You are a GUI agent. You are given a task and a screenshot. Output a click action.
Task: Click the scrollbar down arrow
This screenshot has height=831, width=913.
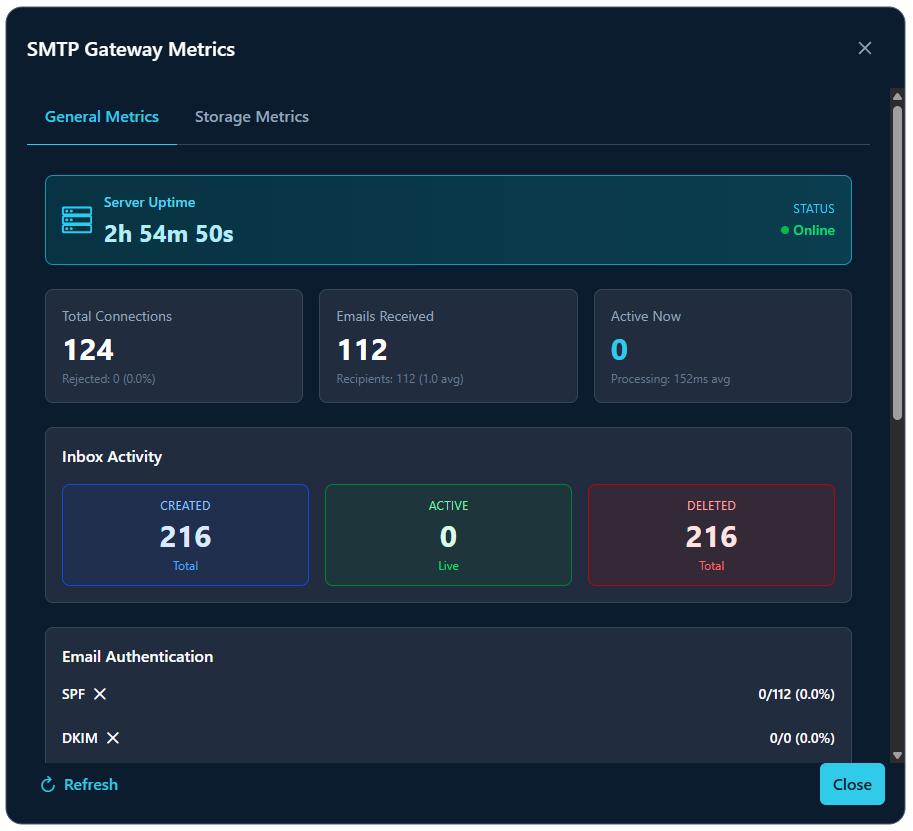pyautogui.click(x=897, y=755)
